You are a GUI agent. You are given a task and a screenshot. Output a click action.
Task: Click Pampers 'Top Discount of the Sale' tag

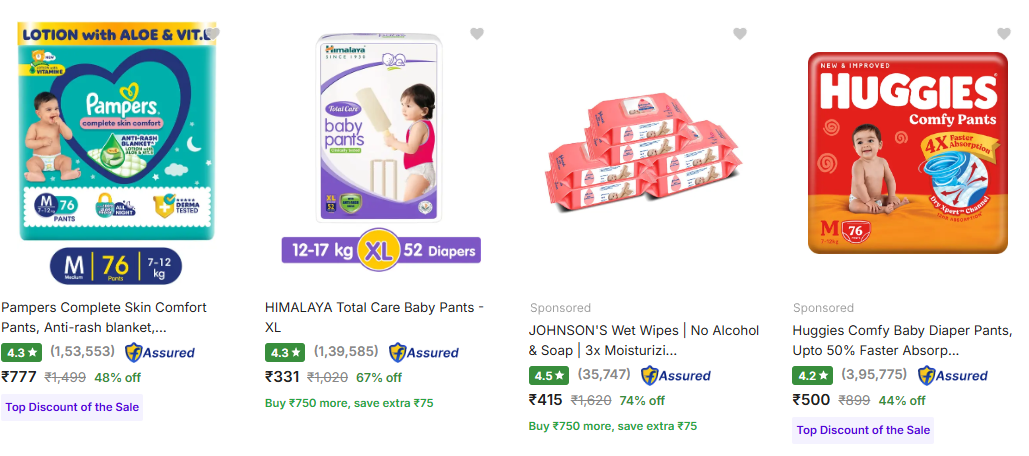point(72,407)
